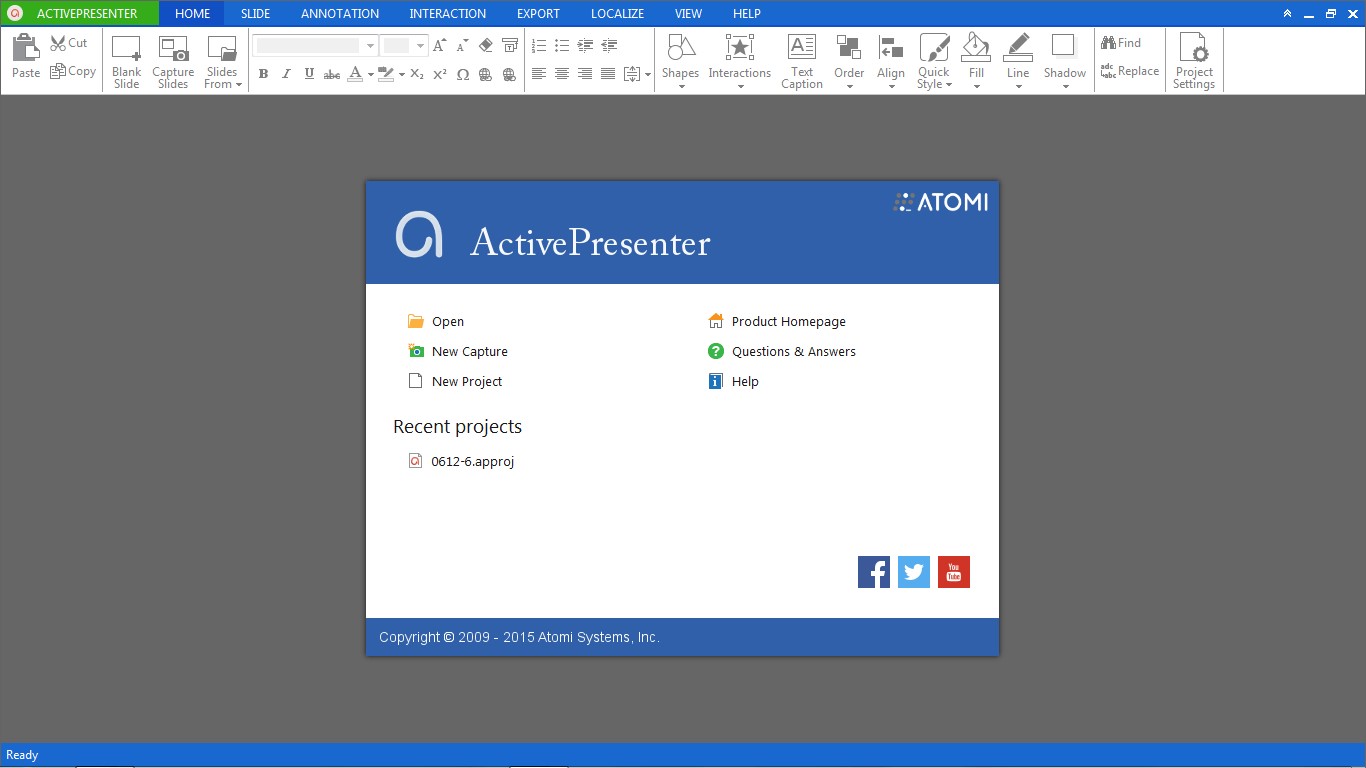Click Open on the start page

click(x=436, y=321)
